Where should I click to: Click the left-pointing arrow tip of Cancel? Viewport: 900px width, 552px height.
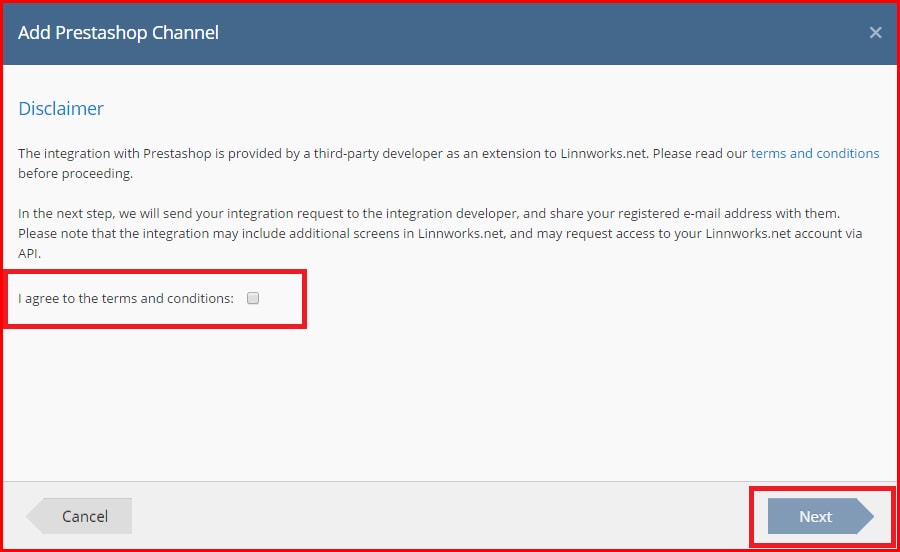click(34, 516)
